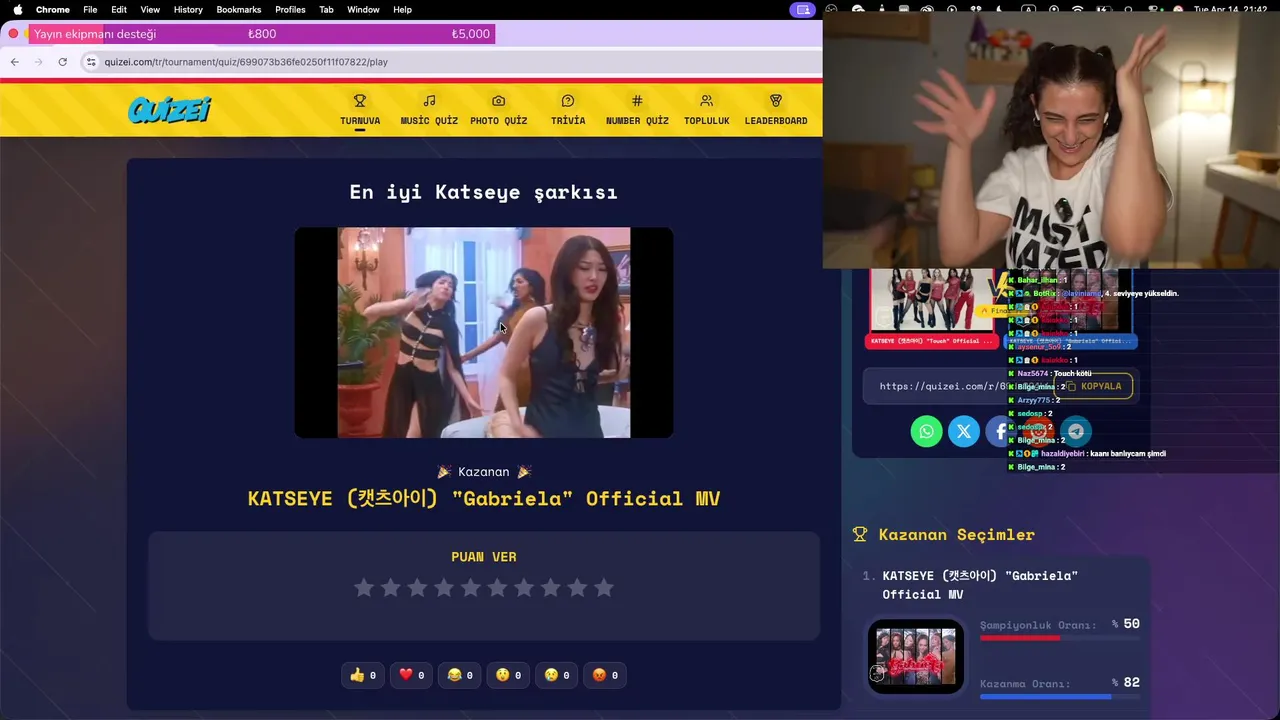Click chat message "Touch kötü"
Image resolution: width=1280 pixels, height=720 pixels.
[x=1073, y=374]
